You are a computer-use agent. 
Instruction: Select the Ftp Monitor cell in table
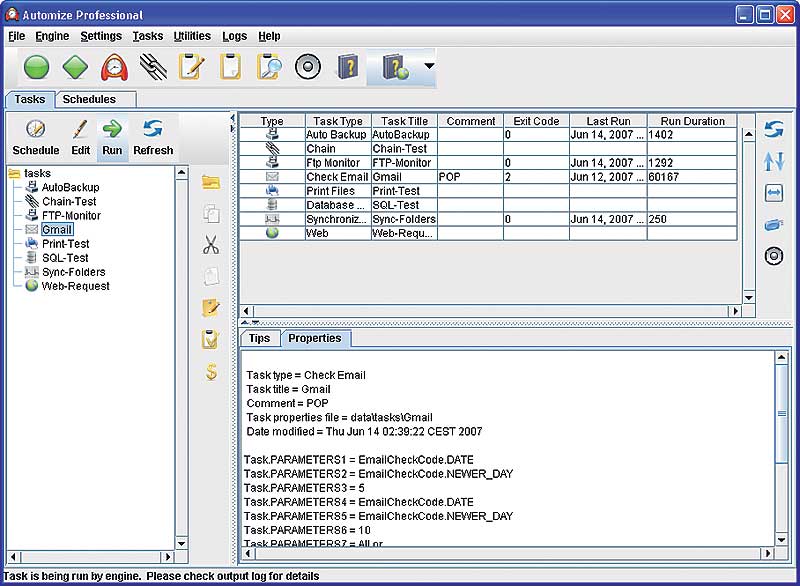(338, 163)
